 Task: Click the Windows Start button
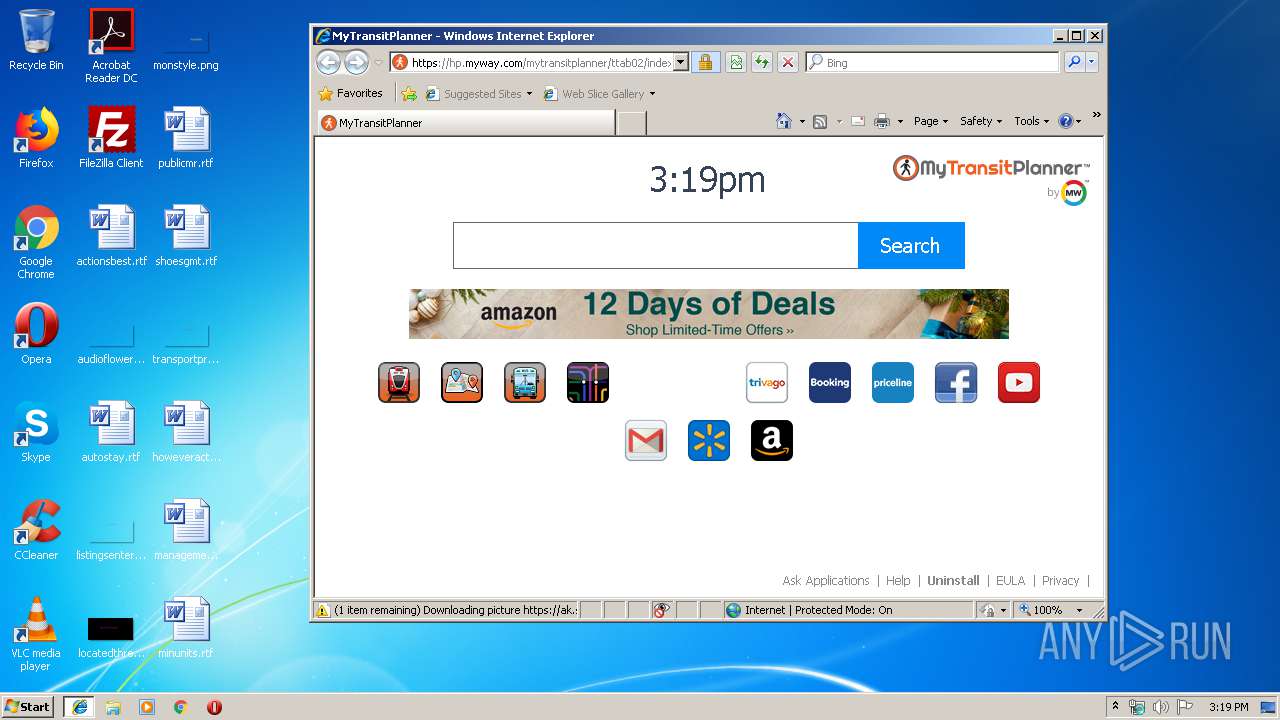click(28, 706)
